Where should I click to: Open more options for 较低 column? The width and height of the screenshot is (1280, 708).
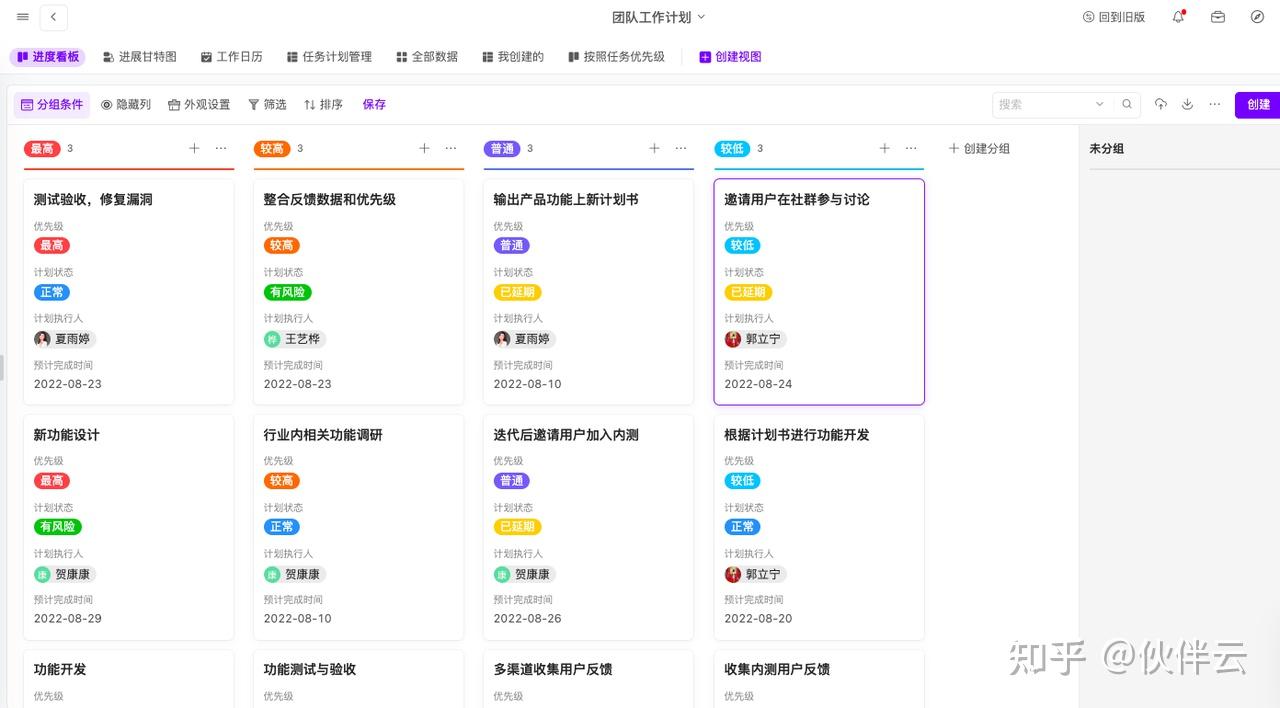911,148
